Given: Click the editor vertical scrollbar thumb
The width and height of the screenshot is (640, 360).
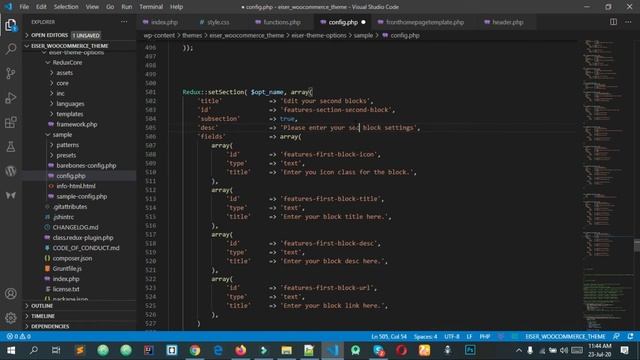Looking at the screenshot, I should (637, 245).
